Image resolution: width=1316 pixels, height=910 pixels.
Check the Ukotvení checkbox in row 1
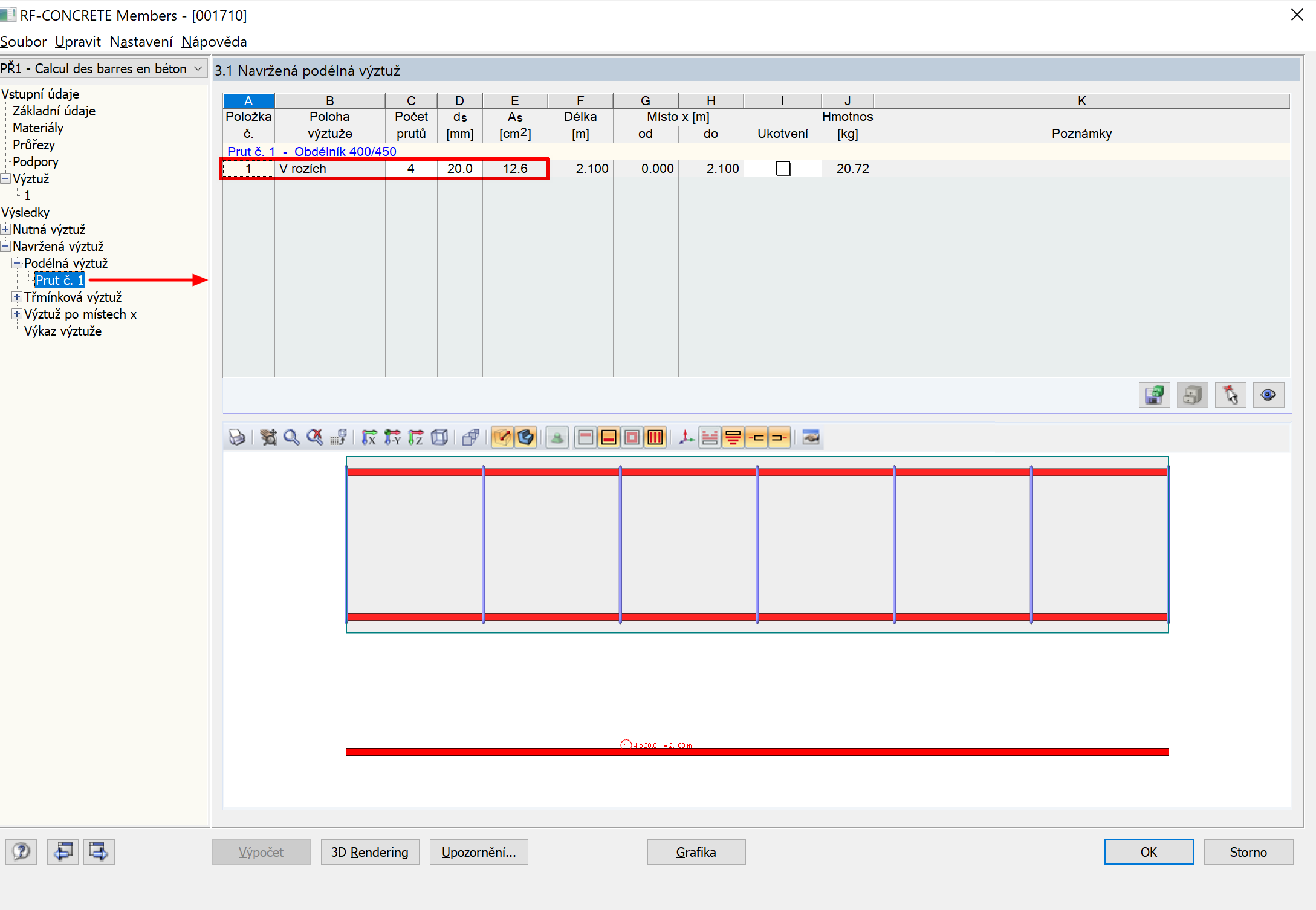[x=783, y=169]
